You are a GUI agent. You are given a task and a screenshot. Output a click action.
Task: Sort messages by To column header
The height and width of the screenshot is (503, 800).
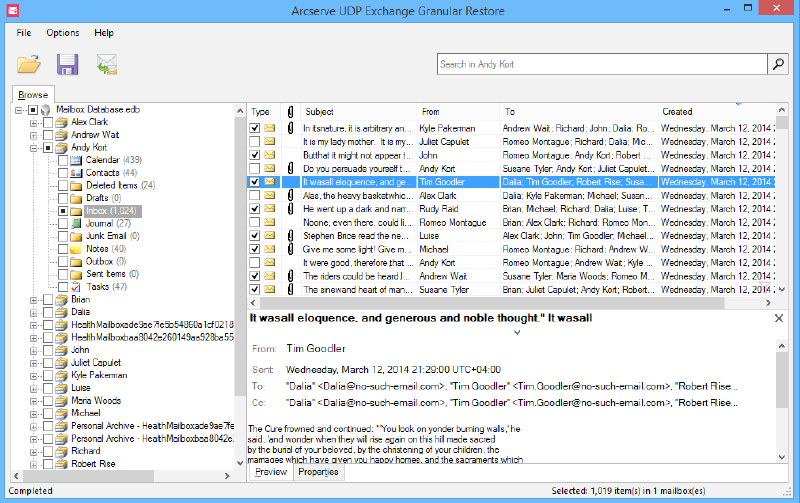(579, 112)
